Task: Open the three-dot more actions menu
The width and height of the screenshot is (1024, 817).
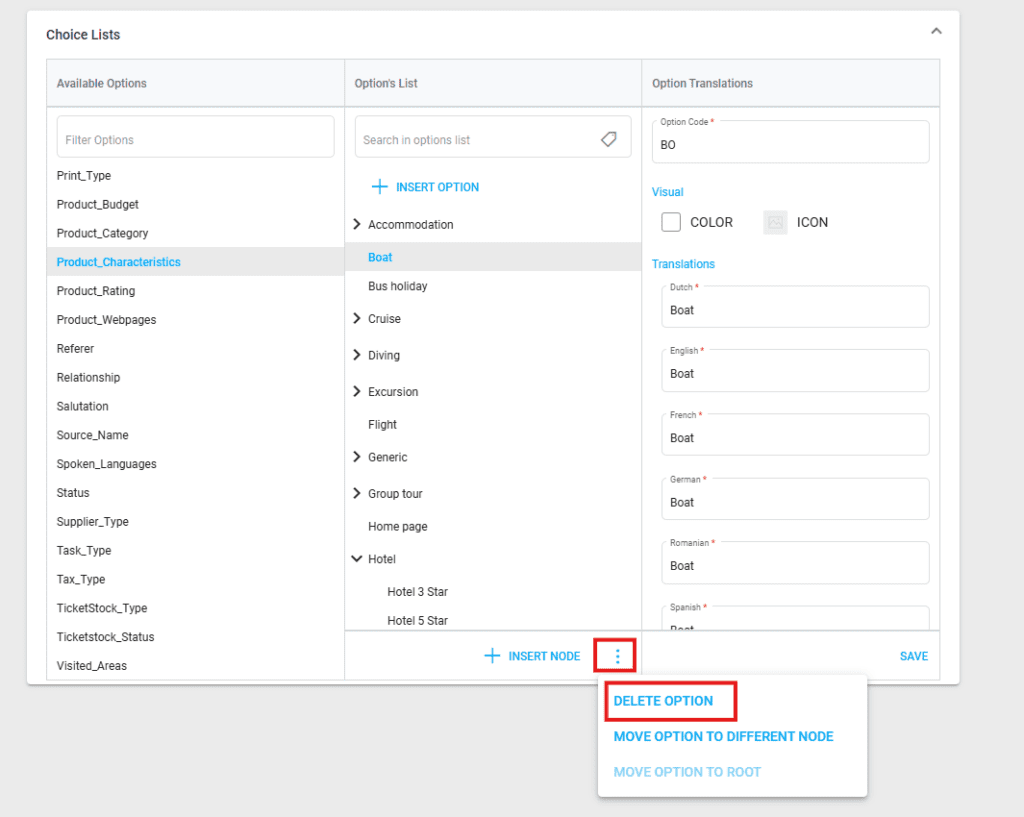Action: [618, 656]
